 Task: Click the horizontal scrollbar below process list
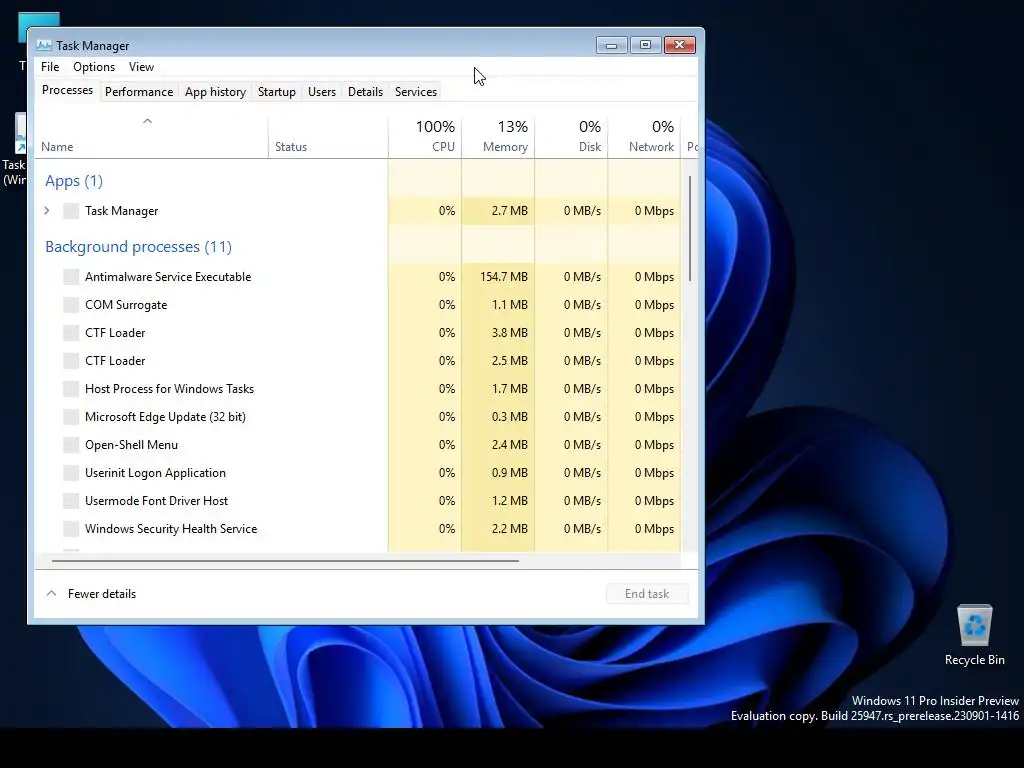(x=285, y=560)
